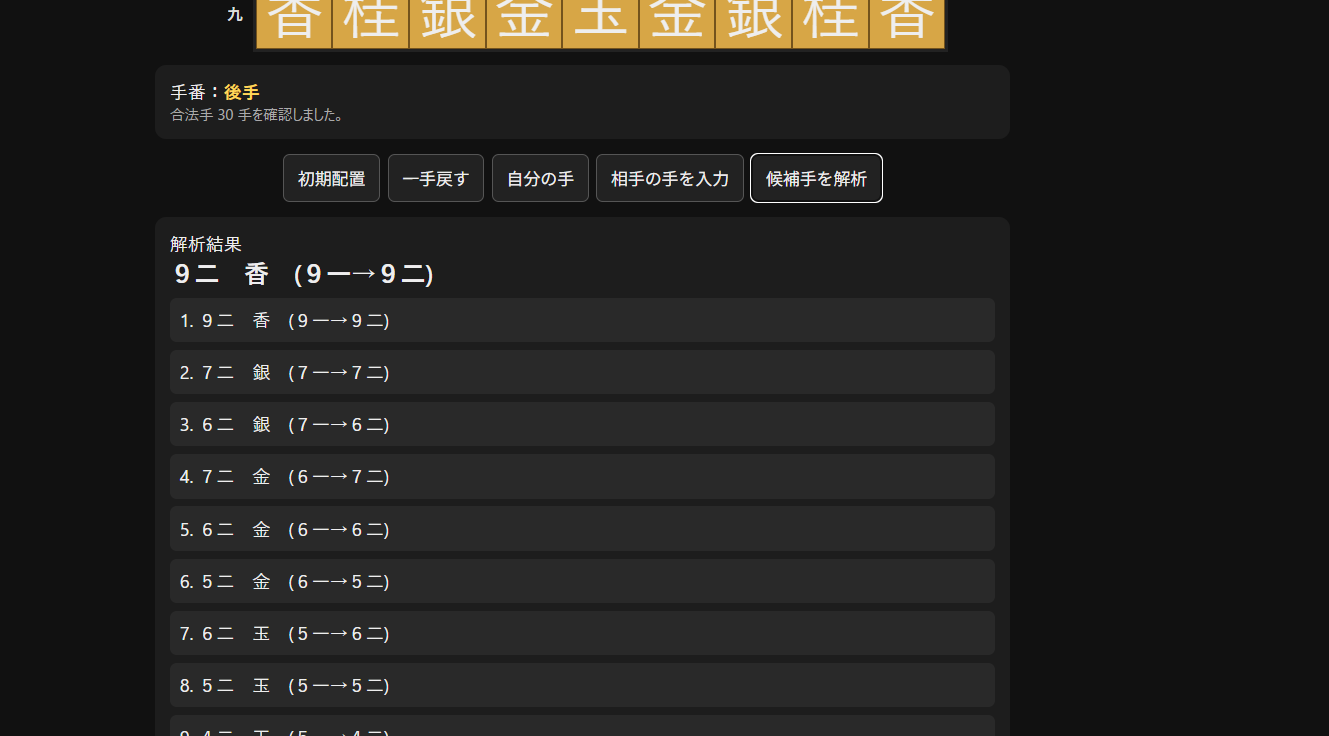
Task: Select candidate 1. 9二 香 (9一→9二)
Action: click(582, 320)
